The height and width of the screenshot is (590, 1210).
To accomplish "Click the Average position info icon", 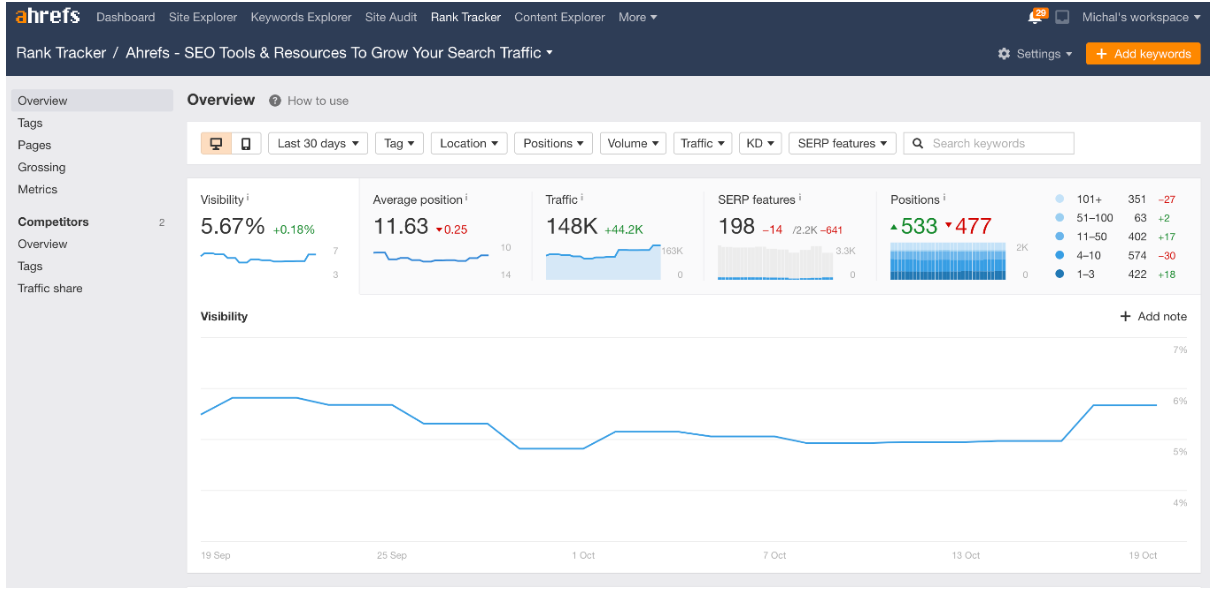I will pyautogui.click(x=467, y=198).
